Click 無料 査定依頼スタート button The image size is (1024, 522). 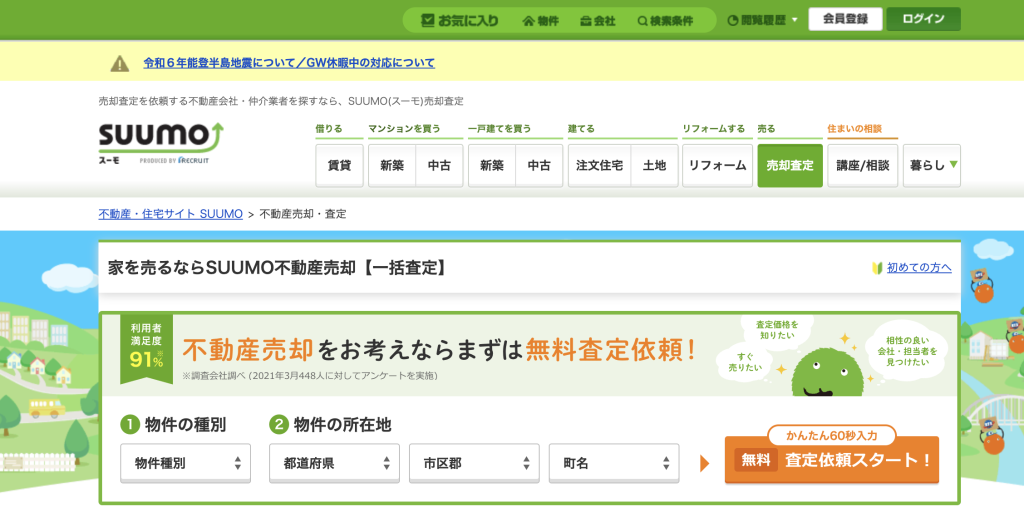tap(832, 460)
